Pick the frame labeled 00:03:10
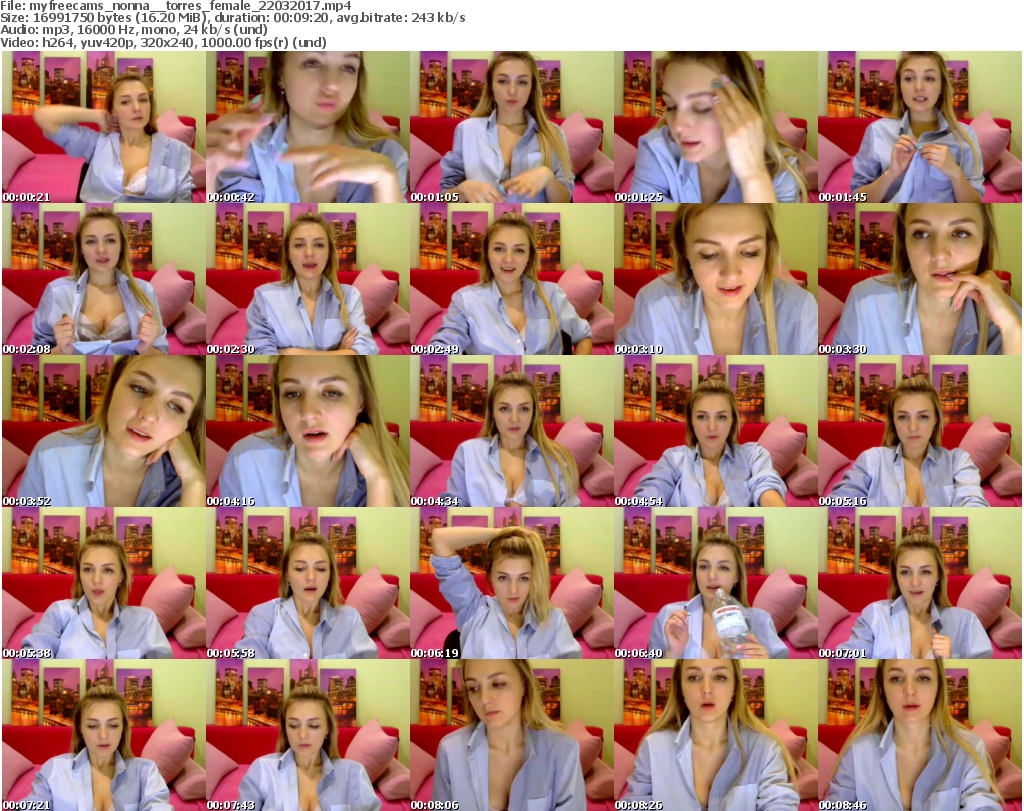The height and width of the screenshot is (811, 1024). tap(716, 279)
